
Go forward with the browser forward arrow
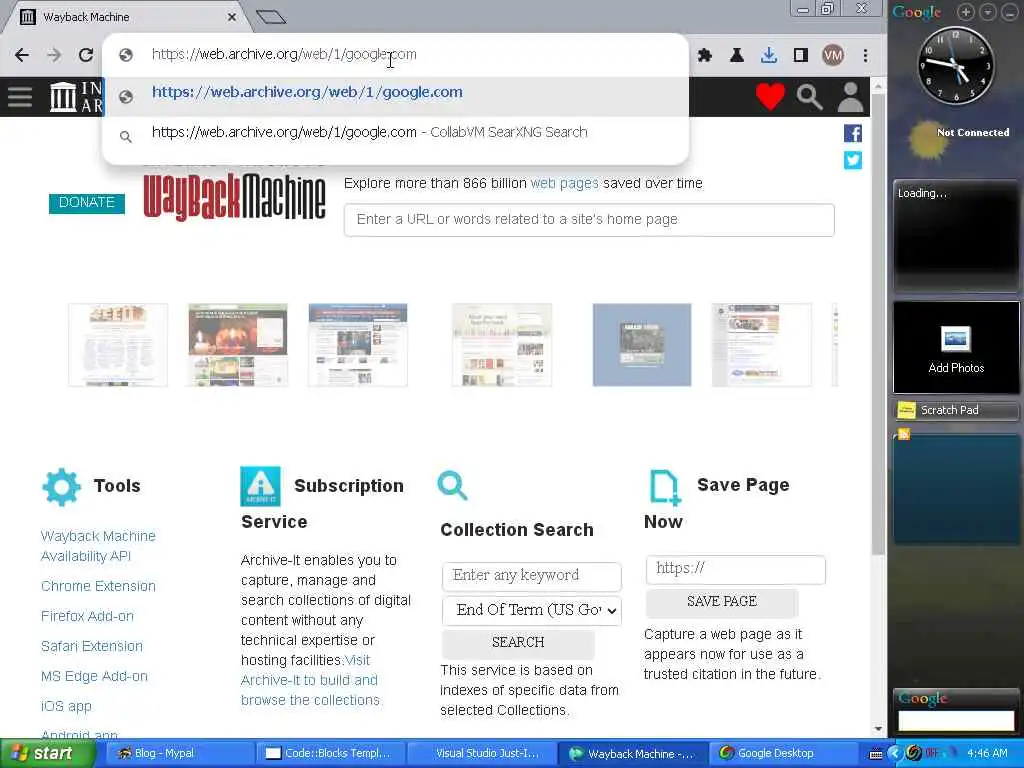pos(54,55)
